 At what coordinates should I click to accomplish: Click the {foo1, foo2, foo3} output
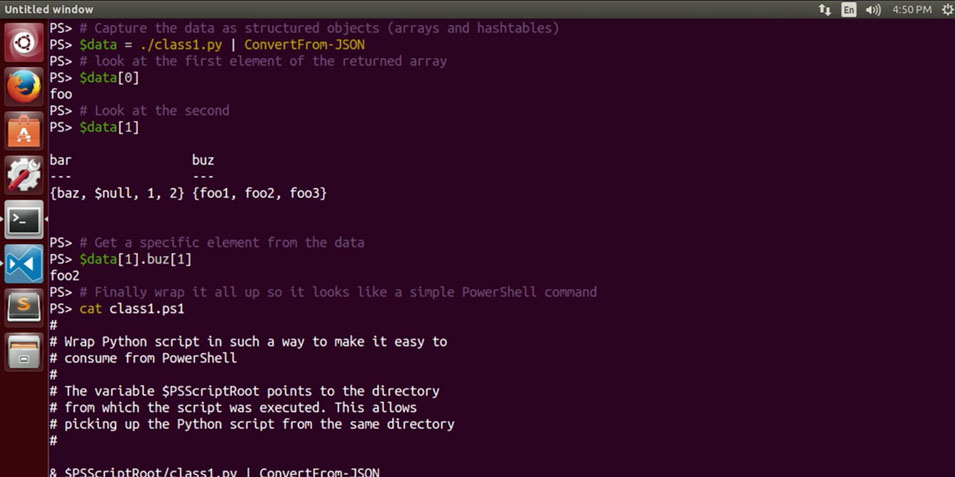259,193
